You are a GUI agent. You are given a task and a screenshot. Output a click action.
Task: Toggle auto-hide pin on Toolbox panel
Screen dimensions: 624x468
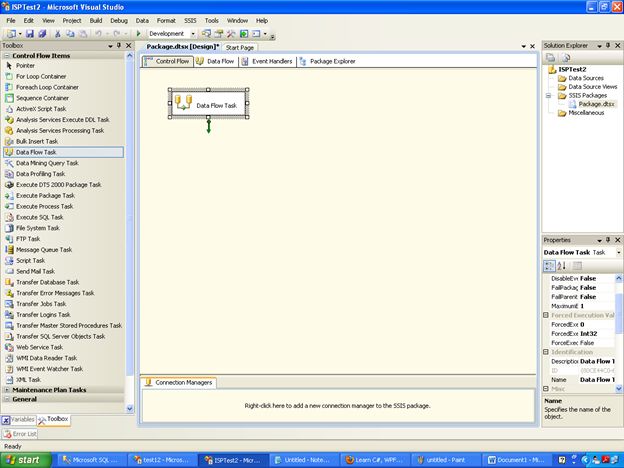(119, 46)
